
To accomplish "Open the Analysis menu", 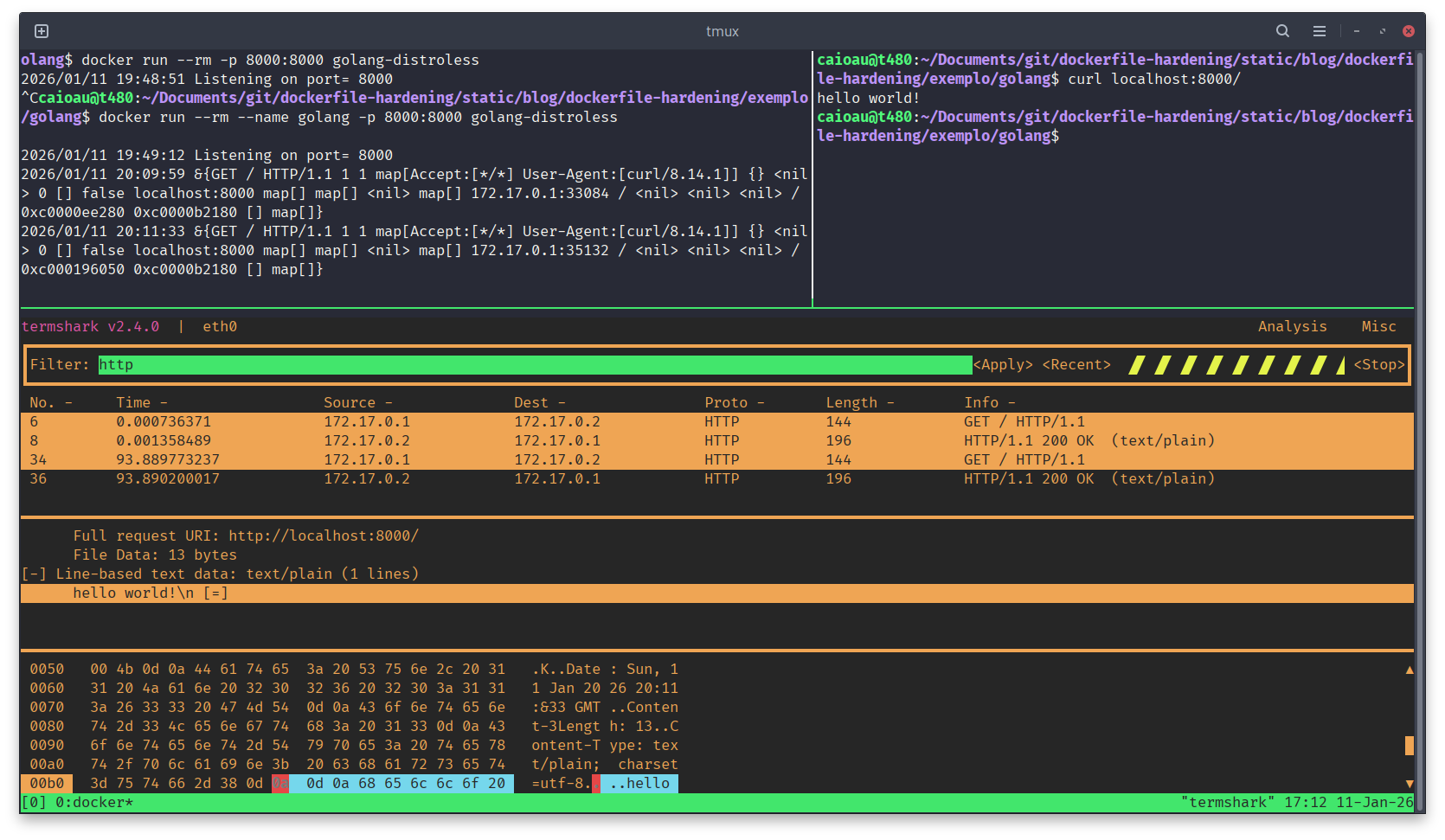I will pyautogui.click(x=1291, y=327).
